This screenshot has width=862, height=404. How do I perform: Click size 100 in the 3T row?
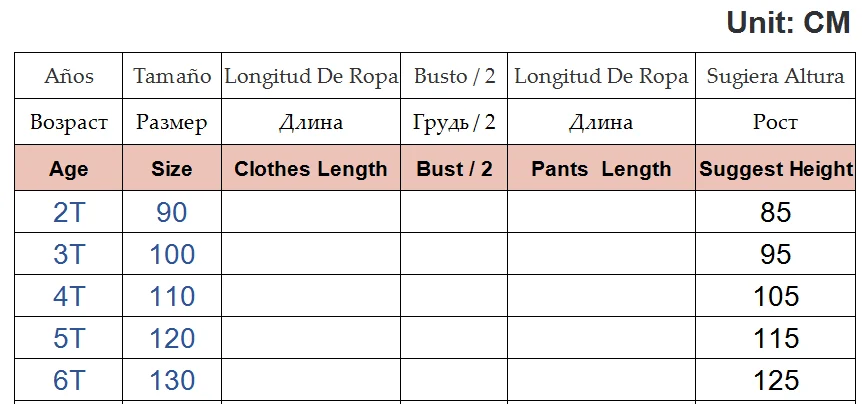coord(172,254)
